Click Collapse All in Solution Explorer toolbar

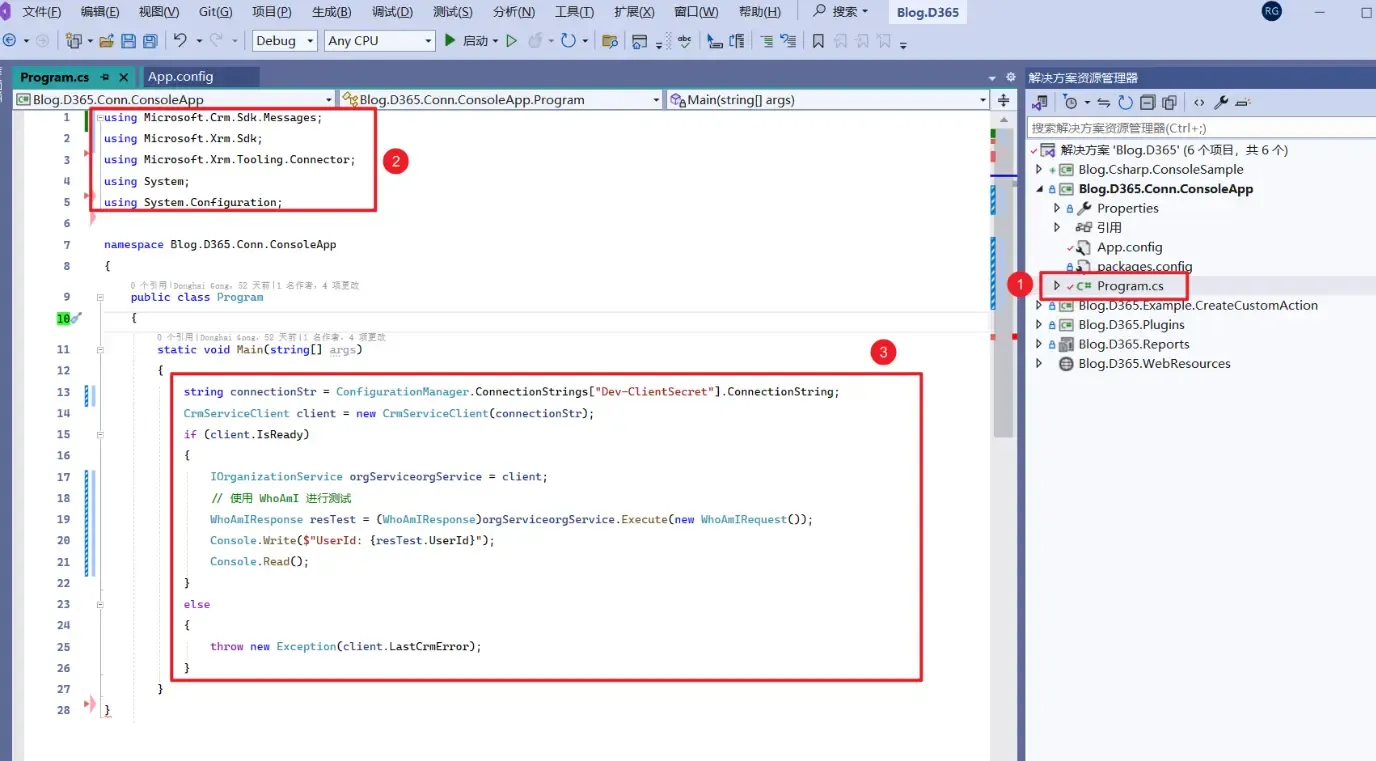pyautogui.click(x=1147, y=102)
